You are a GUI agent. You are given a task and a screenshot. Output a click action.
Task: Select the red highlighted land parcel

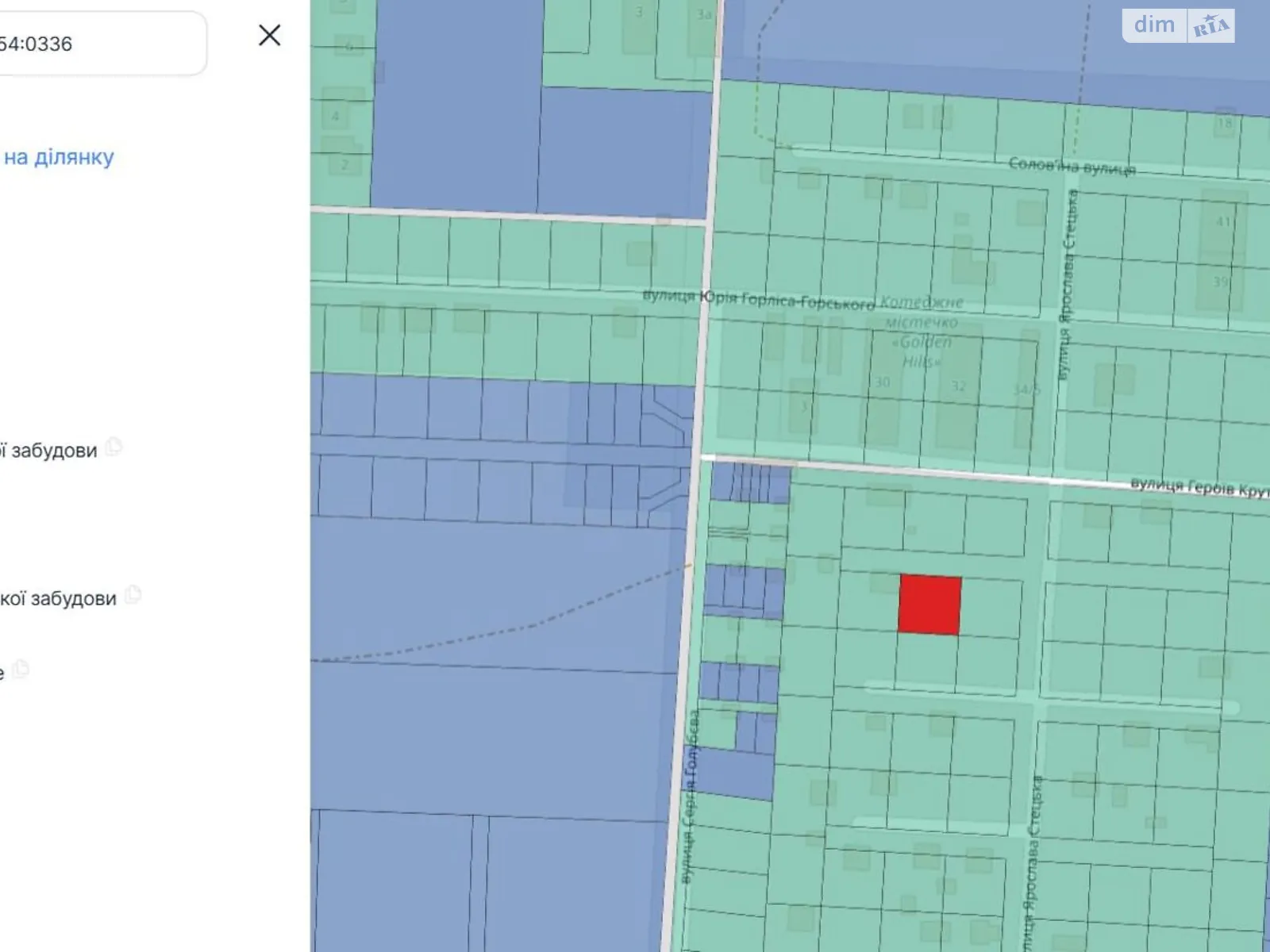pos(929,605)
